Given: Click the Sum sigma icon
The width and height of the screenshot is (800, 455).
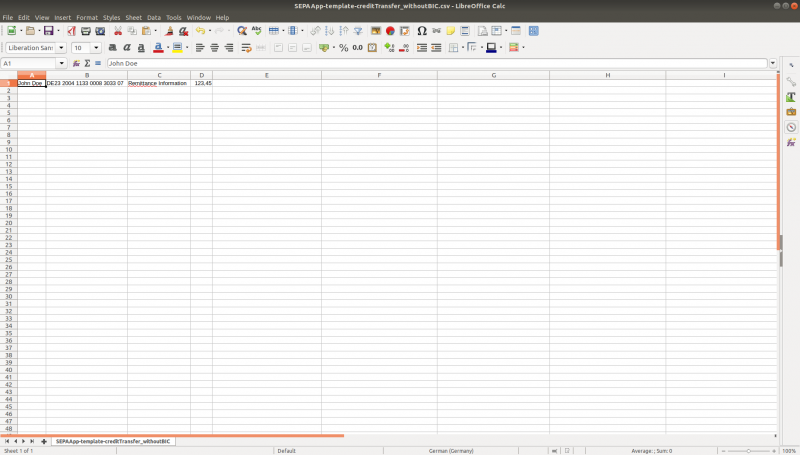Looking at the screenshot, I should pos(87,63).
